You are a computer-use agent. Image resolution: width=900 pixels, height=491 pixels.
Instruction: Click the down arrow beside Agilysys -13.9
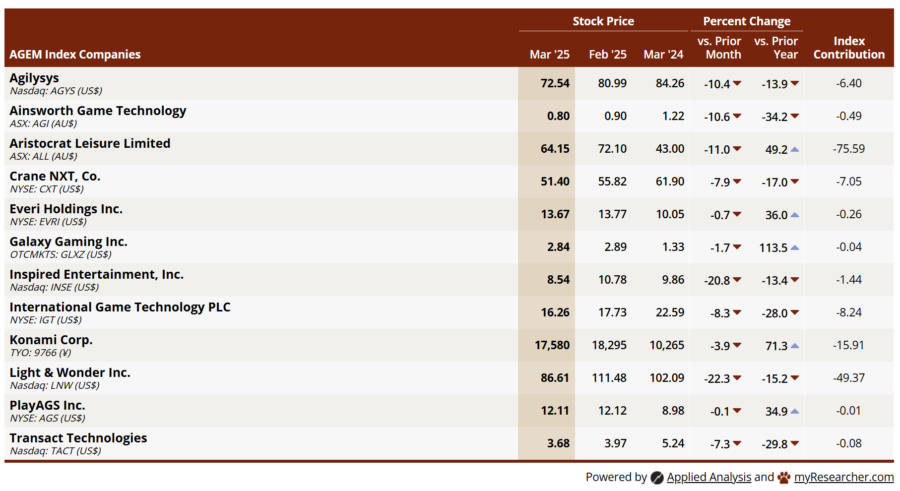(794, 84)
